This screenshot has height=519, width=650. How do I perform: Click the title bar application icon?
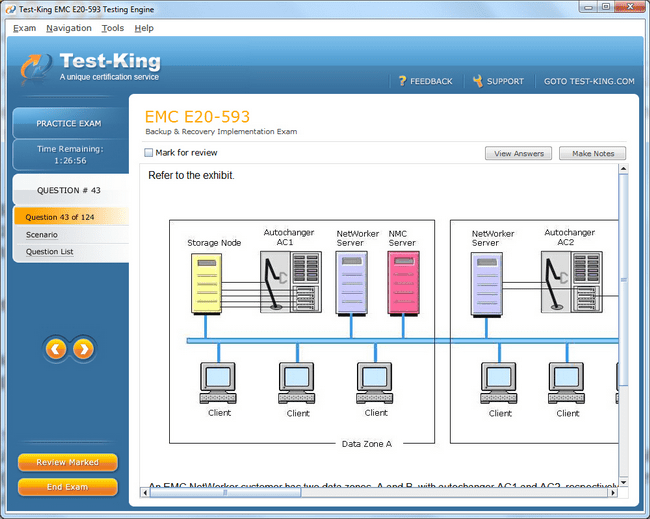click(x=10, y=9)
